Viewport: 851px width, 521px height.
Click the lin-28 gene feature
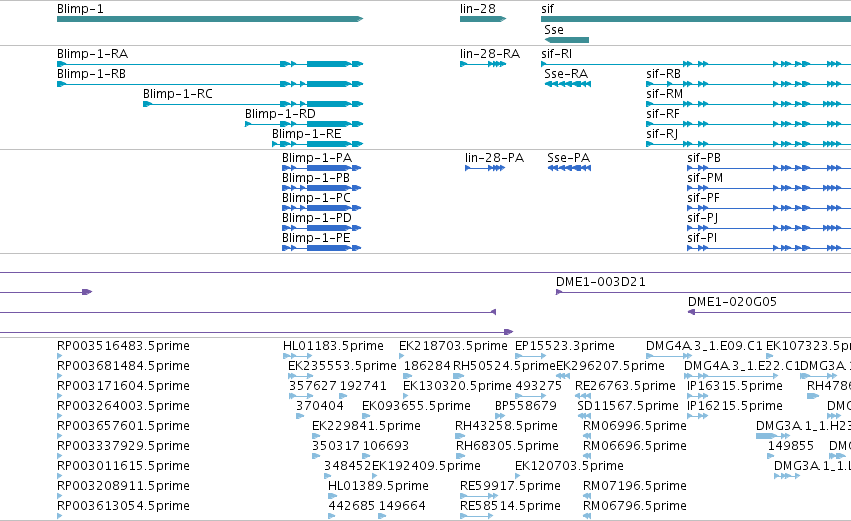pyautogui.click(x=483, y=19)
